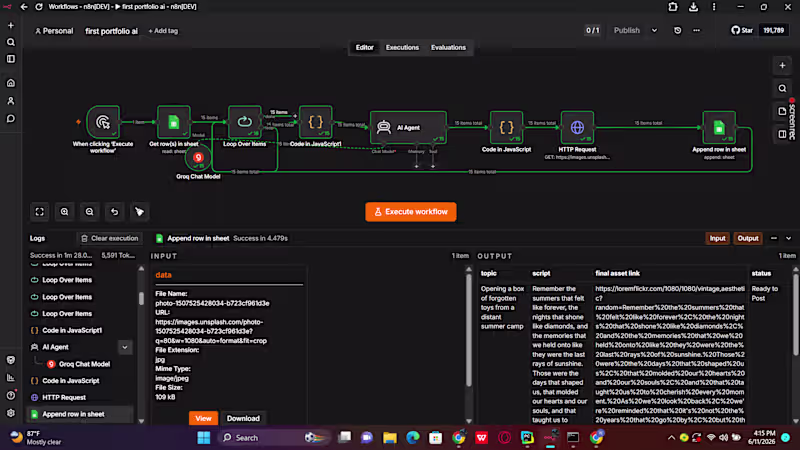800x450 pixels.
Task: Click Clear execution button
Action: [110, 238]
